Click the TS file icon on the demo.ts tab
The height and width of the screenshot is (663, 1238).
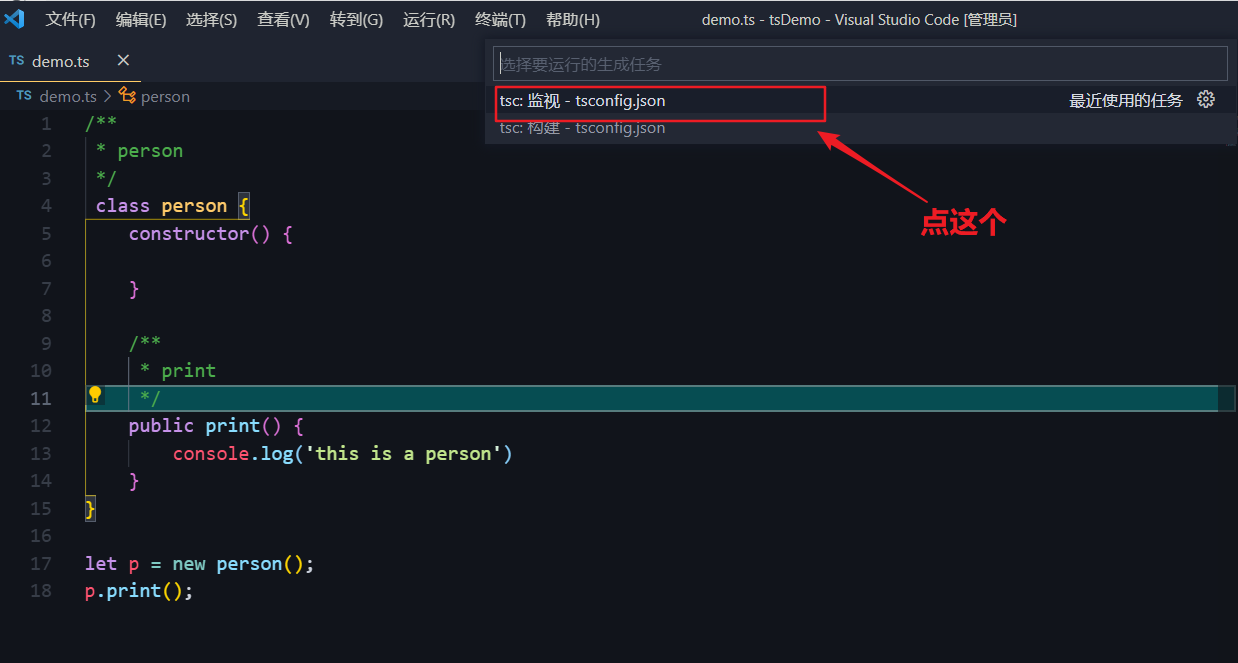point(17,61)
